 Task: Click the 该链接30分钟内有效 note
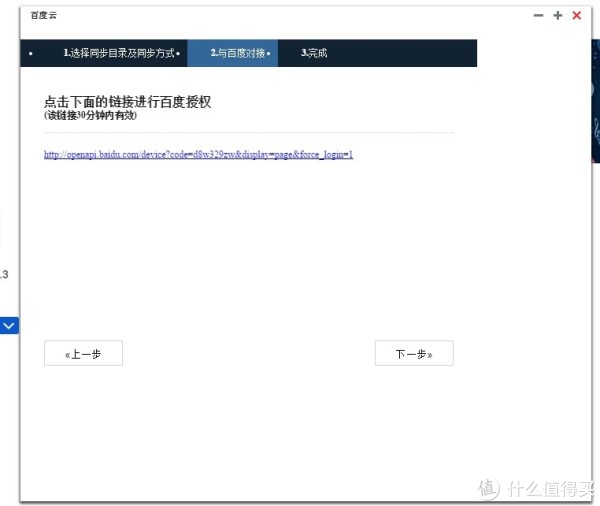coord(90,116)
